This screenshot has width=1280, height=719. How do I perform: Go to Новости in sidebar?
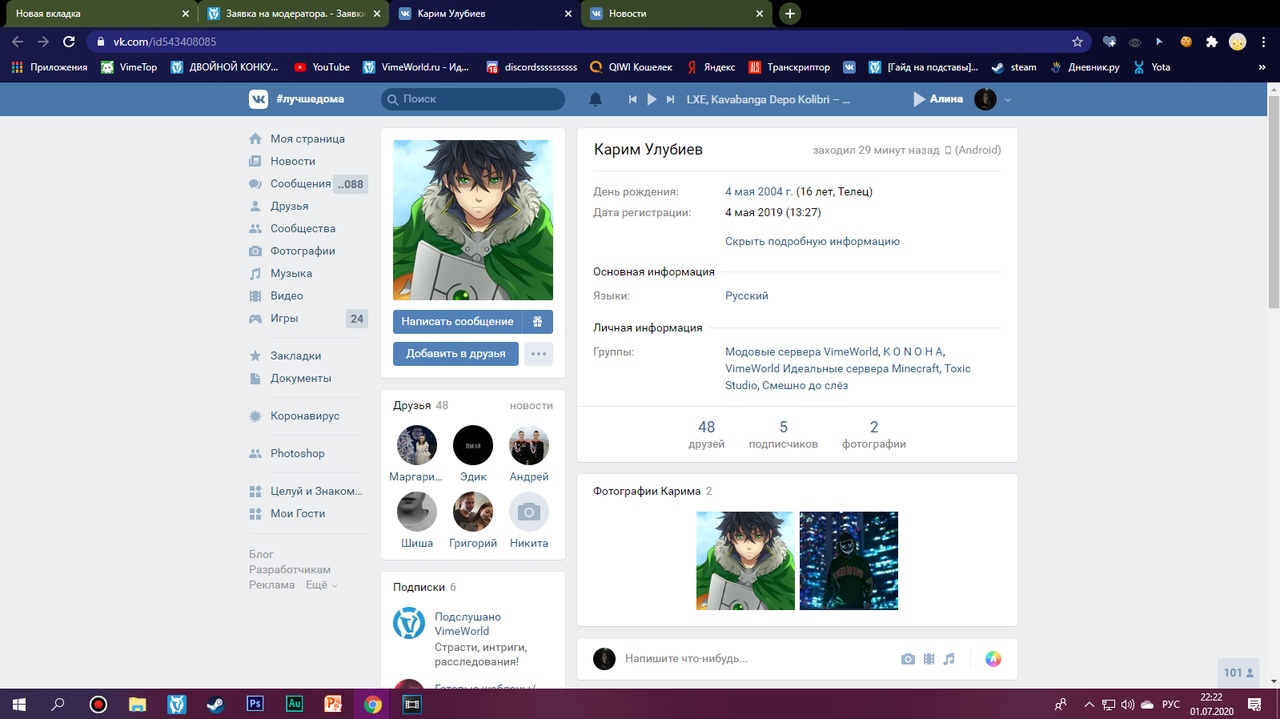[292, 161]
